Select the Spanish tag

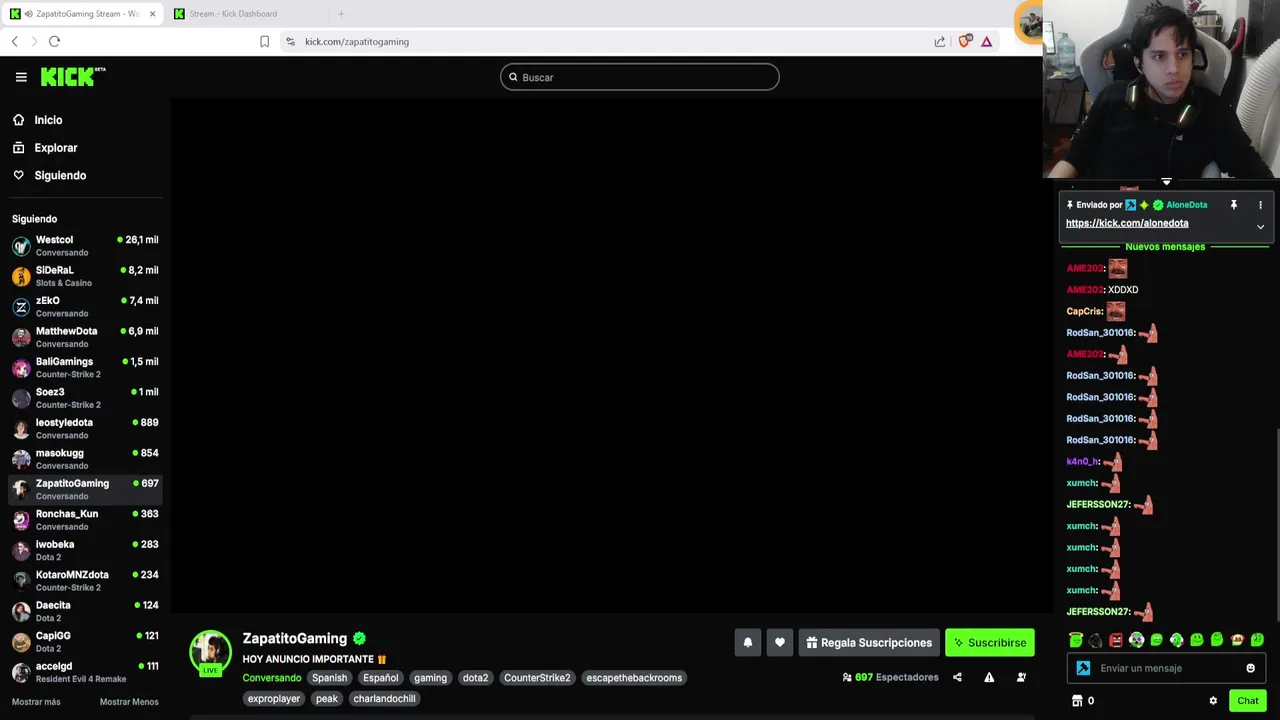coord(329,678)
